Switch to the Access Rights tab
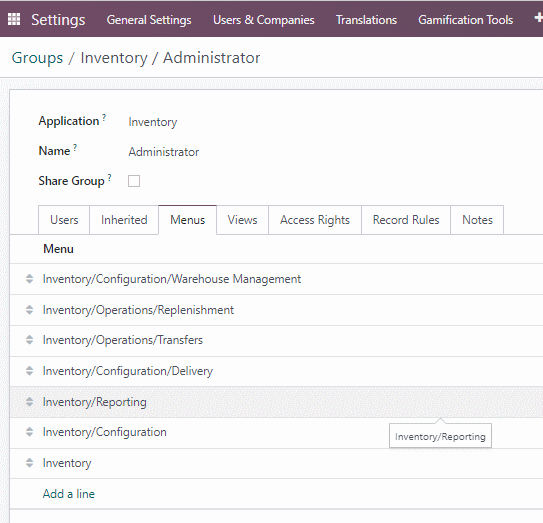This screenshot has height=523, width=543. pos(315,220)
